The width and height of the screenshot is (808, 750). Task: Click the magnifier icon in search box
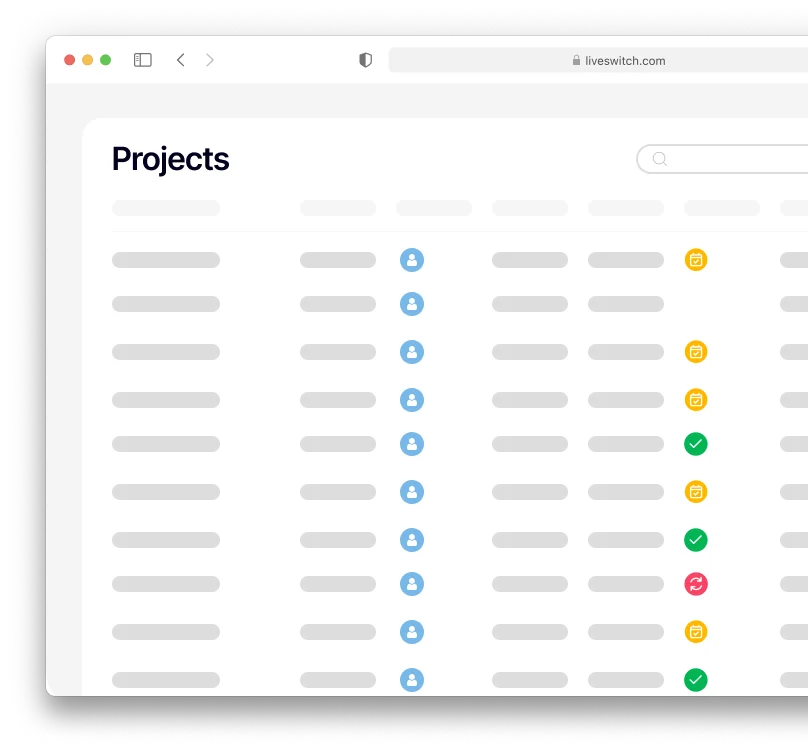660,159
